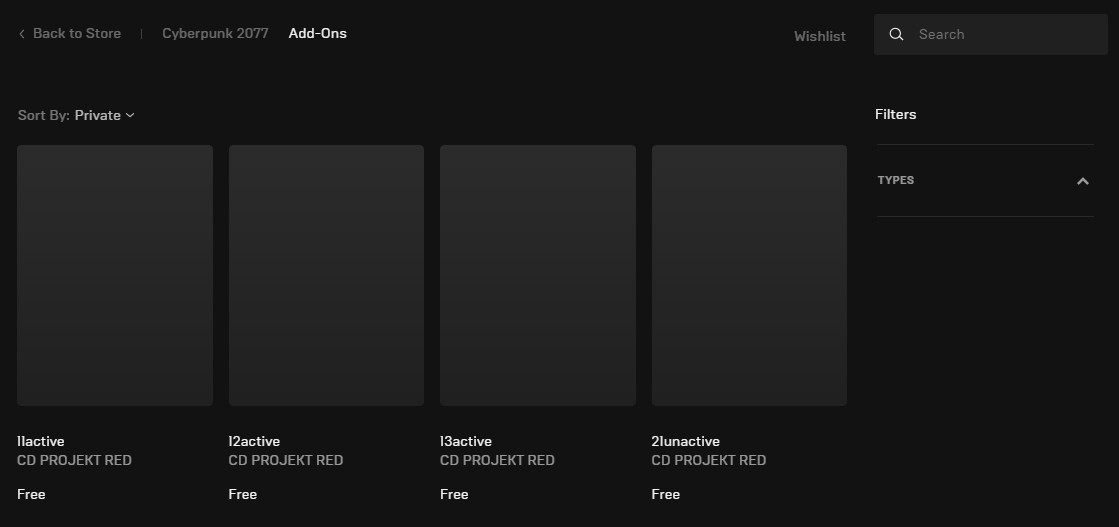Open the Cyberpunk 2077 breadcrumb

215,33
